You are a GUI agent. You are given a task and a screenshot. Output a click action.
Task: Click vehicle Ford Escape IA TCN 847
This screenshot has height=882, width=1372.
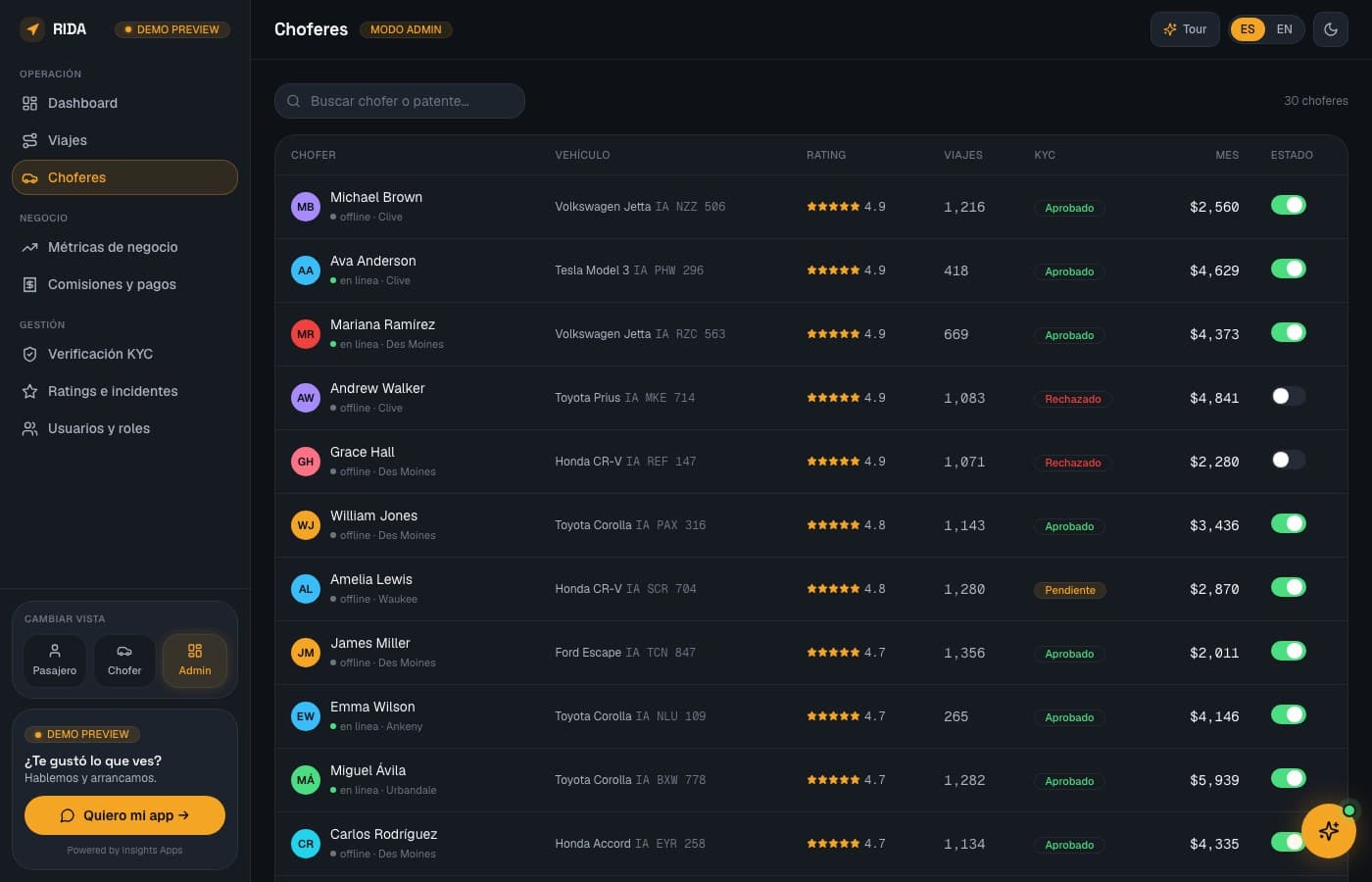(625, 653)
